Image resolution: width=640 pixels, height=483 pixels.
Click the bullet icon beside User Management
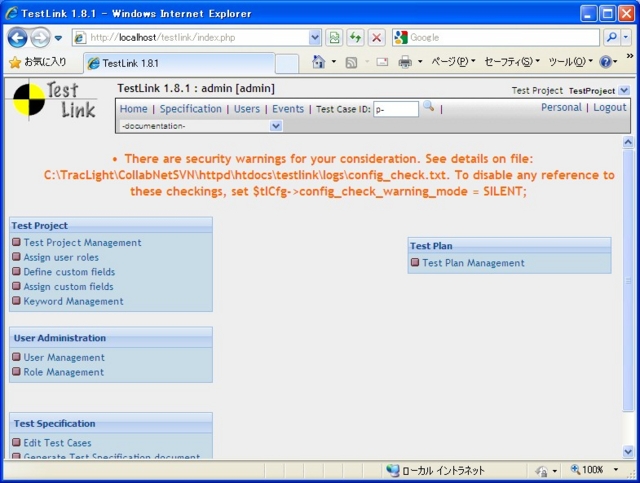coord(16,357)
